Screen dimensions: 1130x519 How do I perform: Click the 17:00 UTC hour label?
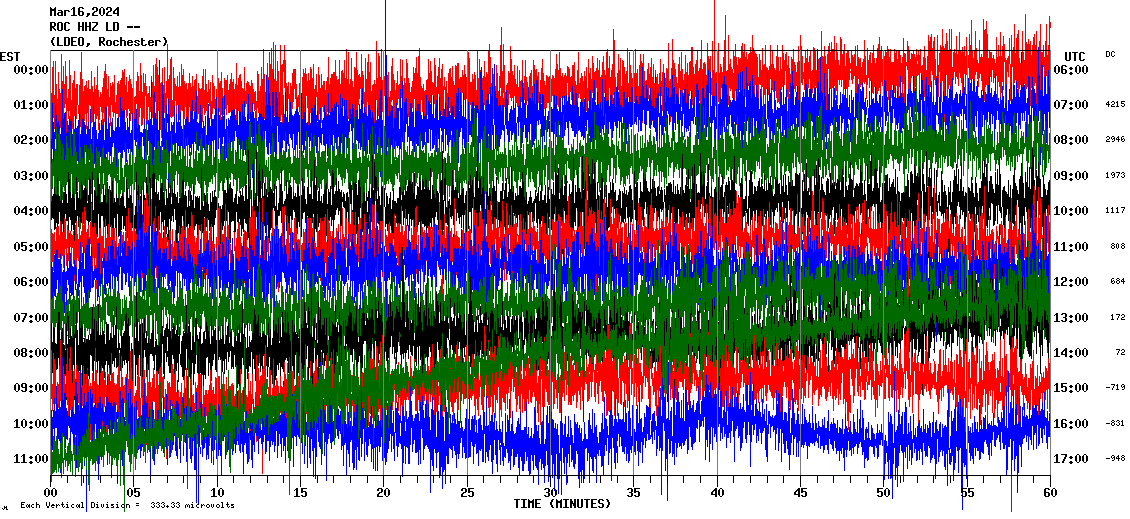[1072, 459]
